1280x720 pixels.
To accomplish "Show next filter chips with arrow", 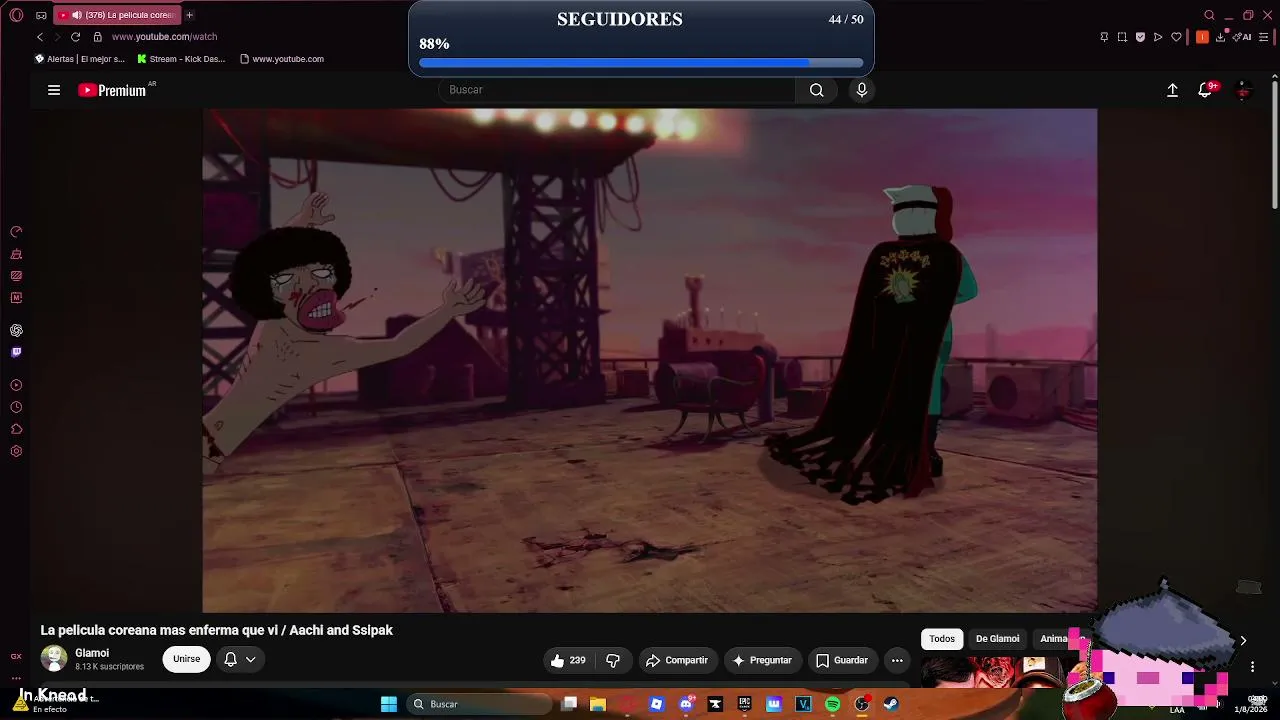I will (1243, 640).
